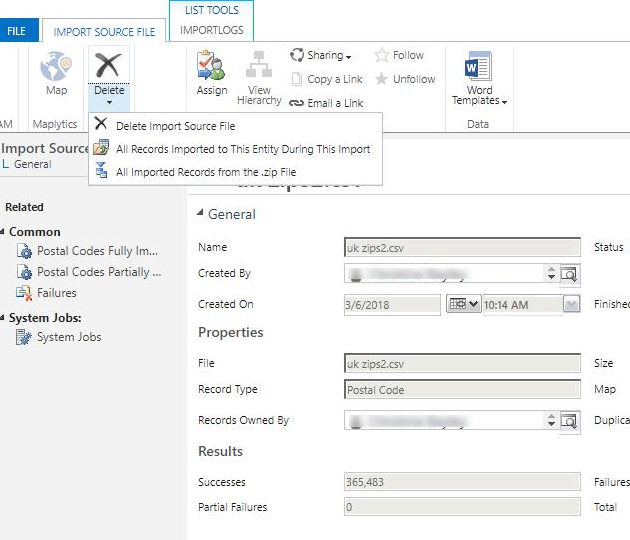Open System Jobs related link

[69, 337]
